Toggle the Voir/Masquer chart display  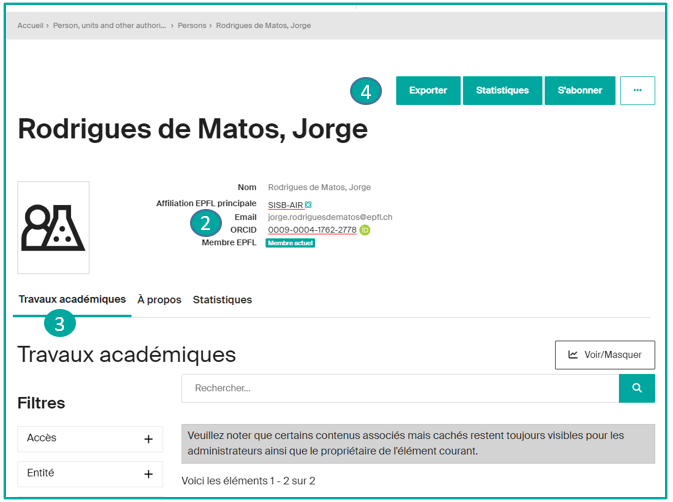coord(604,355)
